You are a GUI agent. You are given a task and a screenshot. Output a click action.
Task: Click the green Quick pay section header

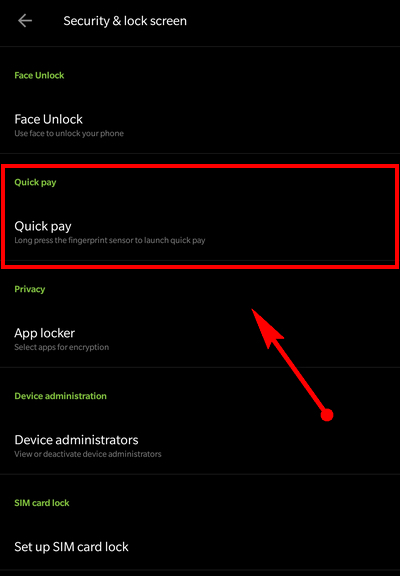[x=35, y=183]
